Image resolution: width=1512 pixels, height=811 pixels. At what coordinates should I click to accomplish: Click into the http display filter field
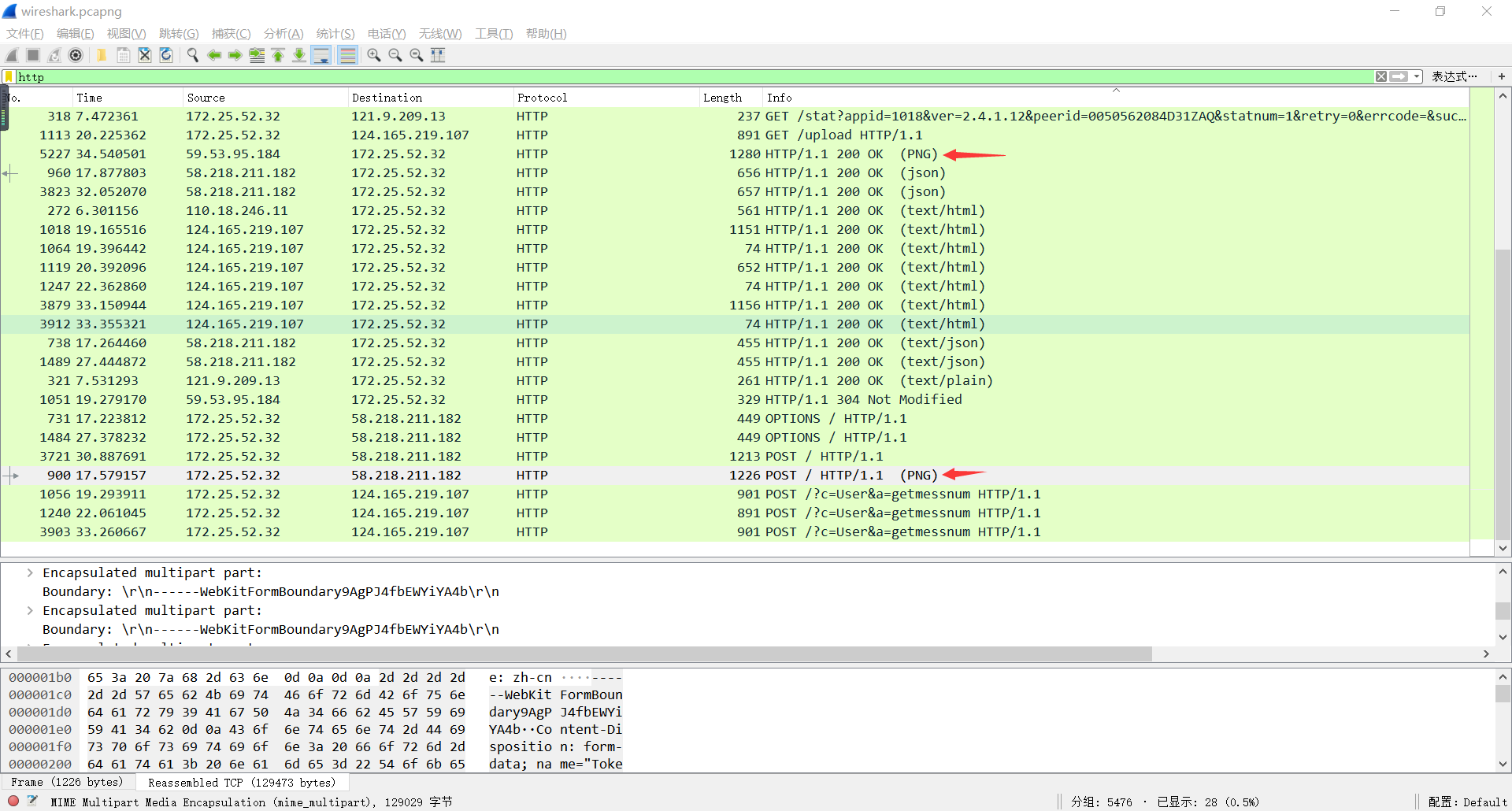(x=693, y=76)
